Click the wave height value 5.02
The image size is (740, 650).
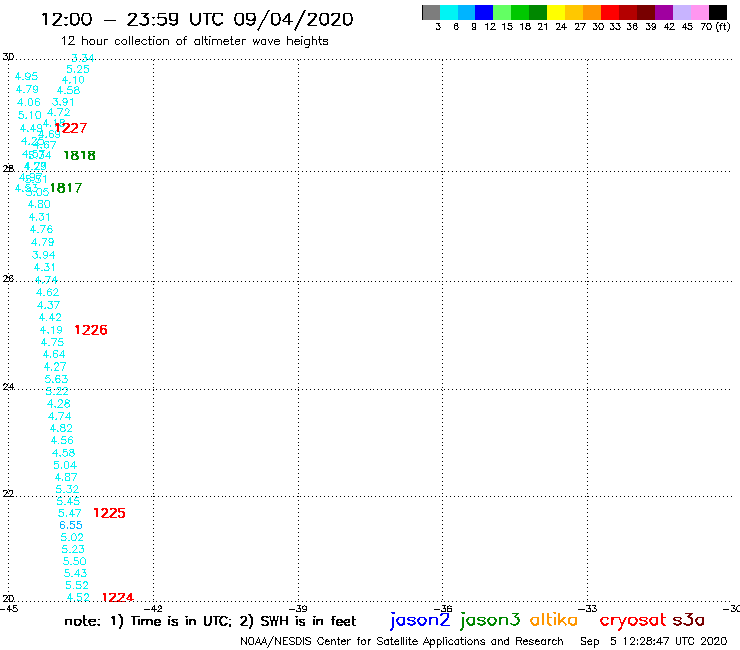point(72,537)
